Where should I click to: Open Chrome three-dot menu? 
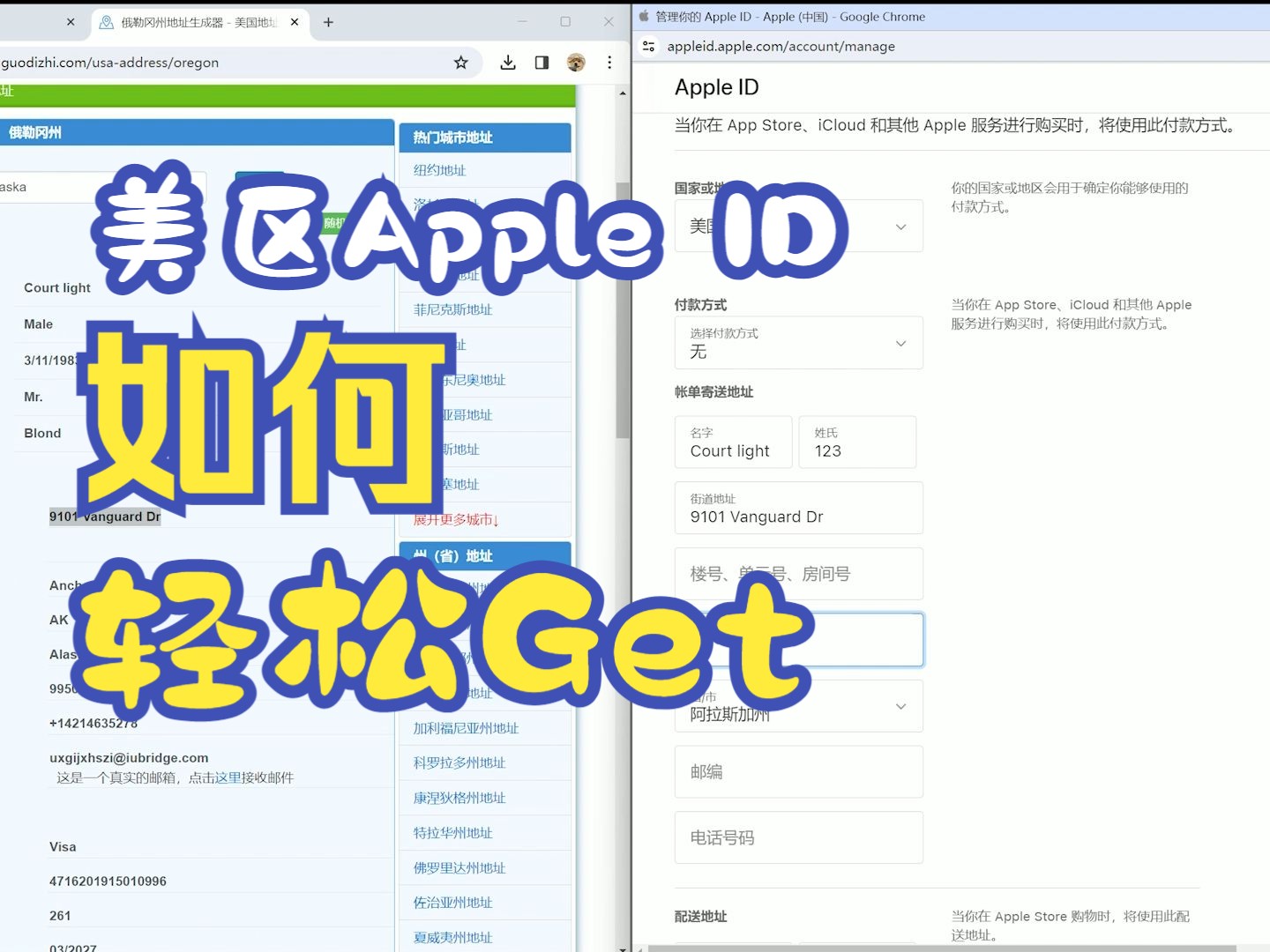609,63
